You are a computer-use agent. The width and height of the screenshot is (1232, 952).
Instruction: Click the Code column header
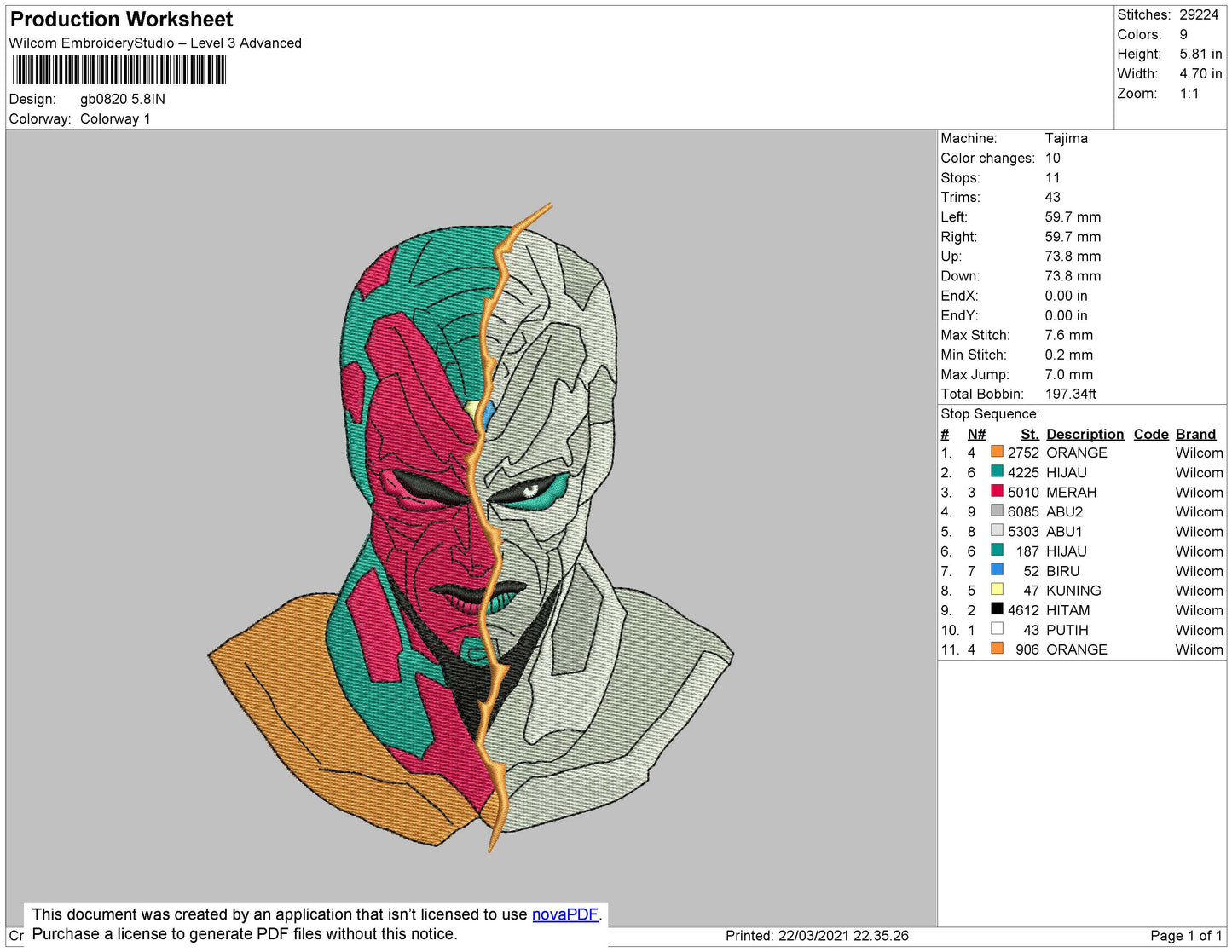[x=1151, y=434]
